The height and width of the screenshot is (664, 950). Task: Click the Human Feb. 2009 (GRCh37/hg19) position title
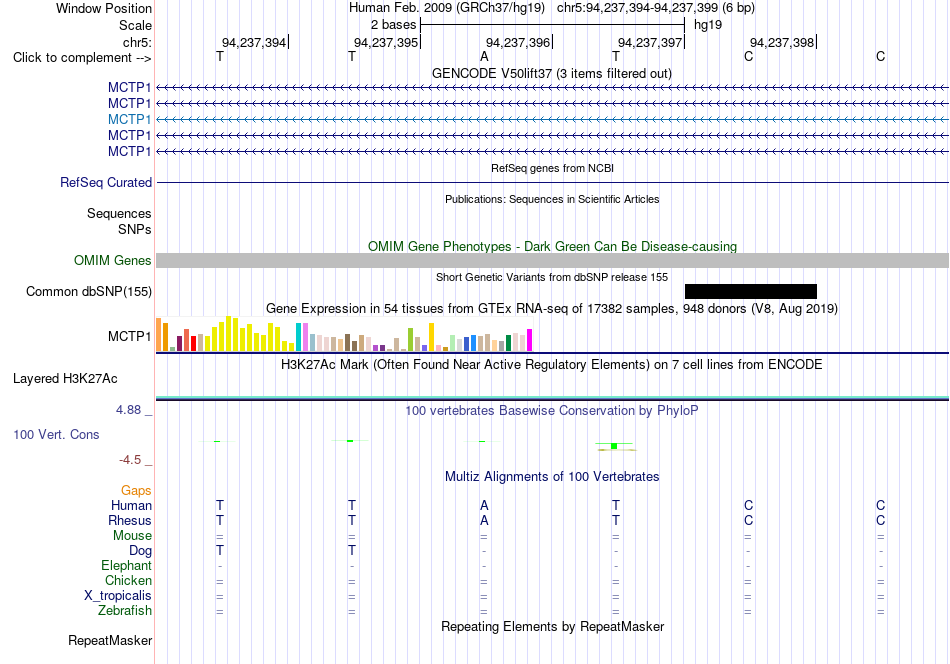click(x=447, y=8)
